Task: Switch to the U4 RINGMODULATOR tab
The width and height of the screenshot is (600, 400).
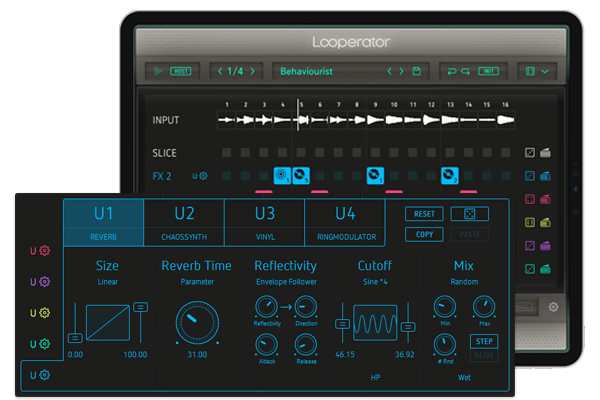Action: [x=346, y=222]
